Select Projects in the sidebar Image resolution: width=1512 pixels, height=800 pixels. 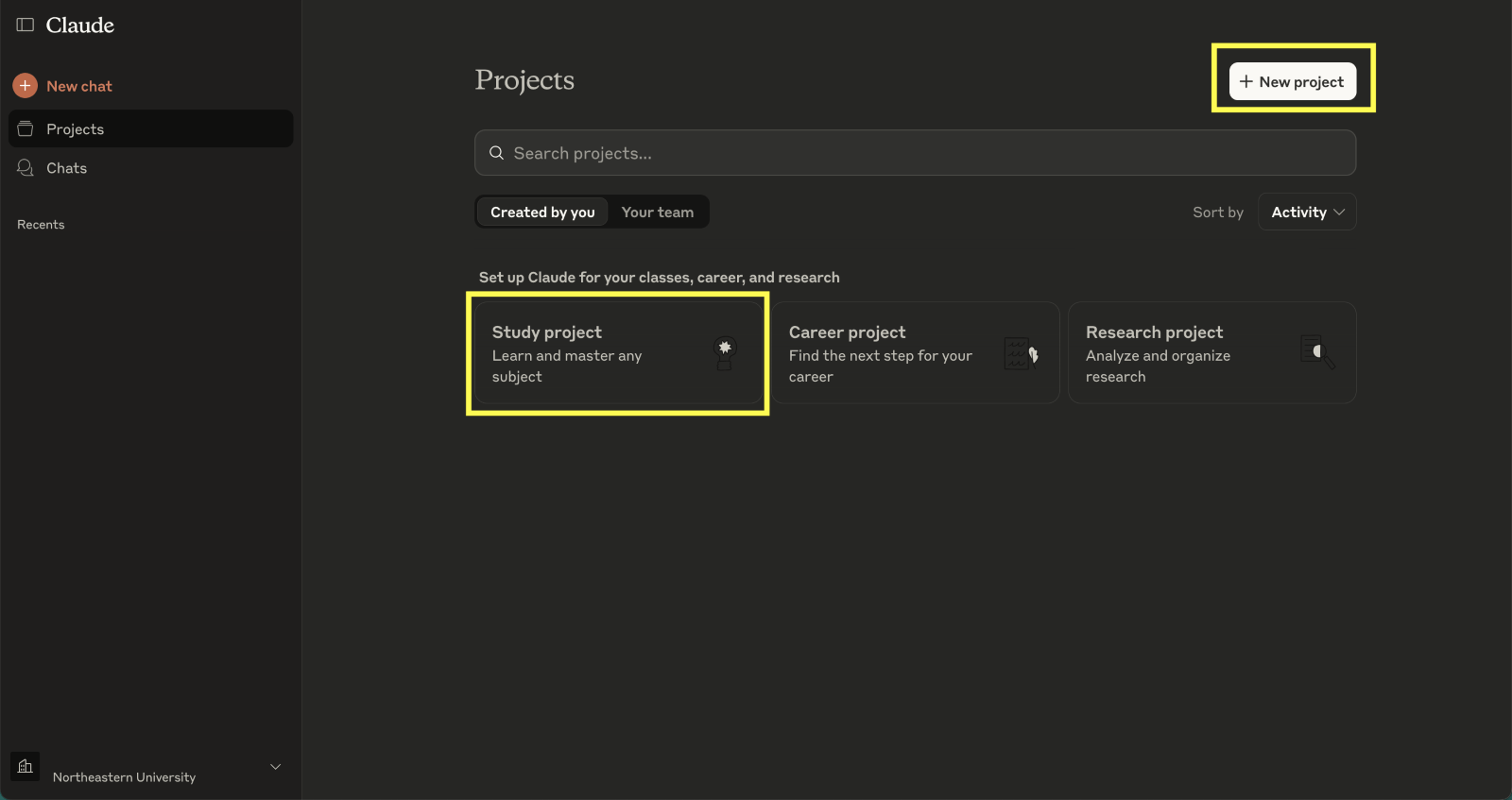coord(76,129)
